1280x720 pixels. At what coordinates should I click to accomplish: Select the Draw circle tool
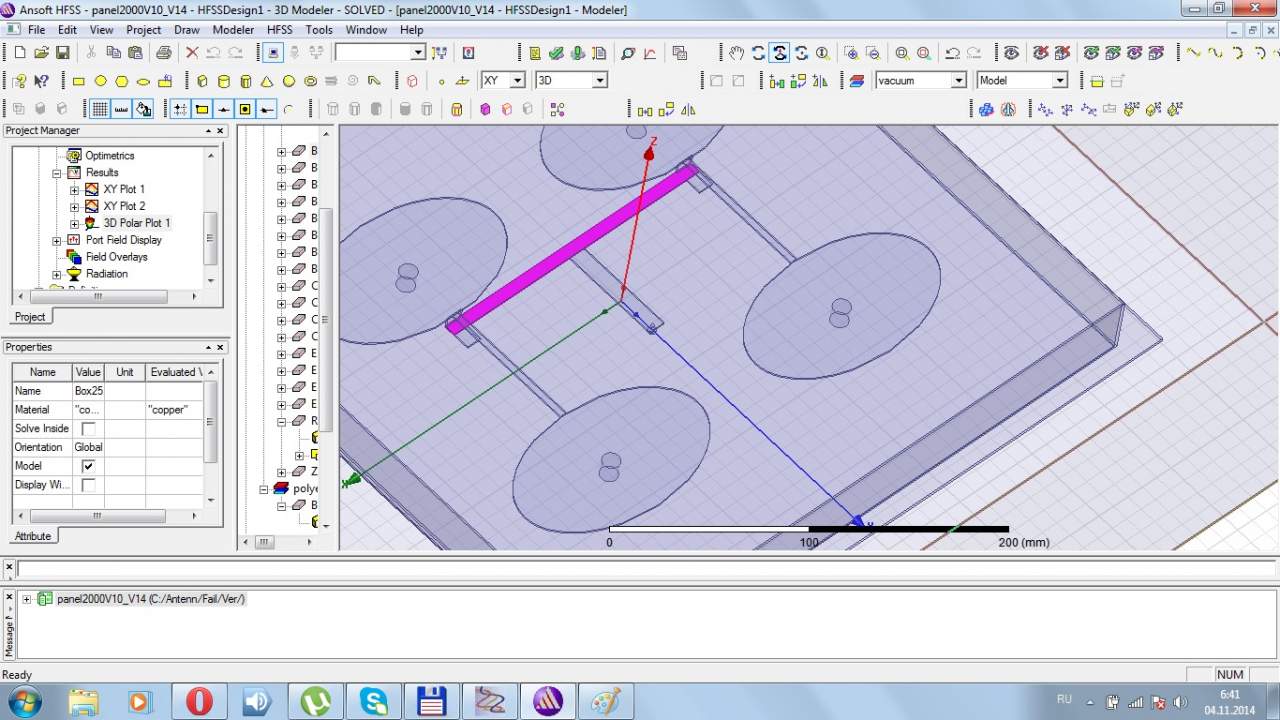click(100, 81)
